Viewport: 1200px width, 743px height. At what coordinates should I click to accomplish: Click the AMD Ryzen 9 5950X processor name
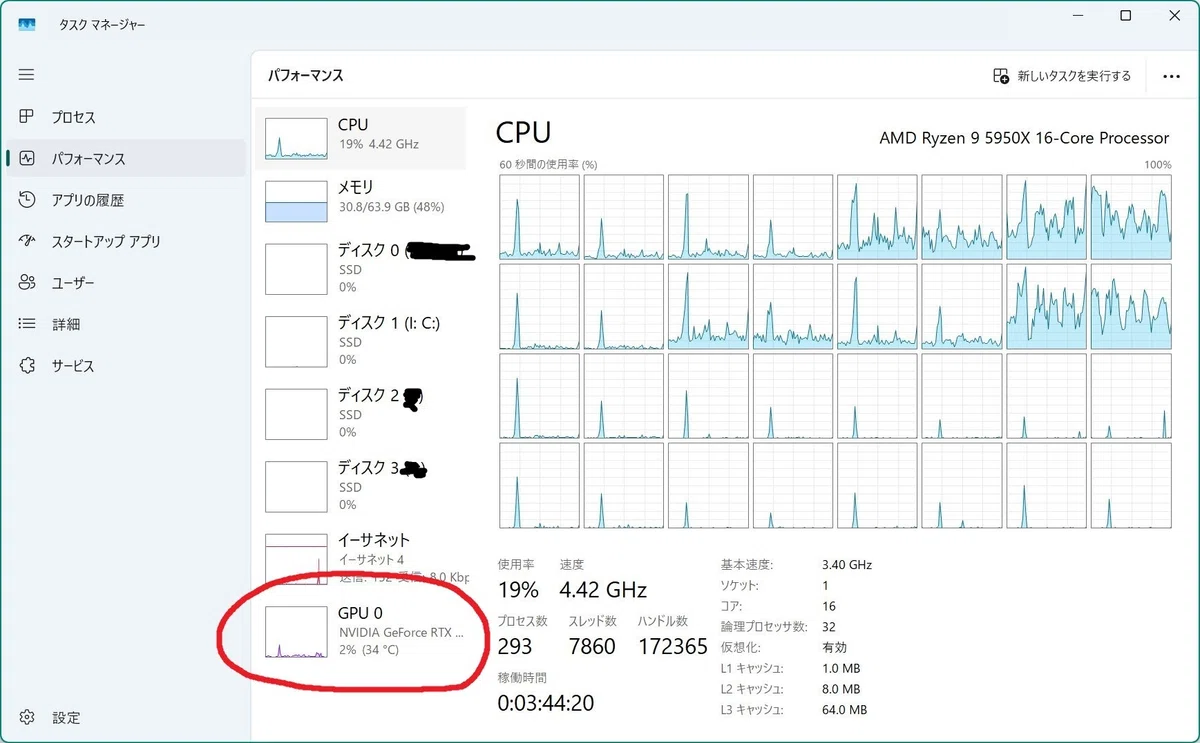click(x=1024, y=138)
